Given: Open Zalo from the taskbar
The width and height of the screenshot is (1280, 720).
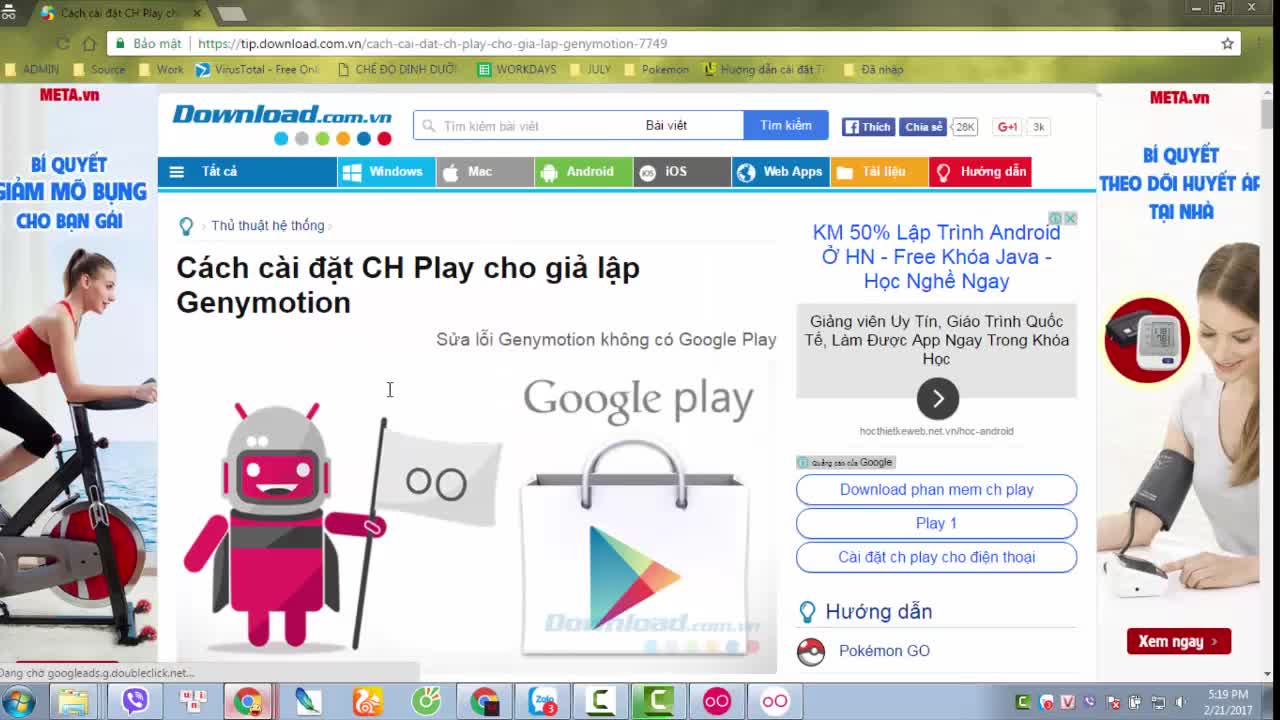Looking at the screenshot, I should point(544,702).
